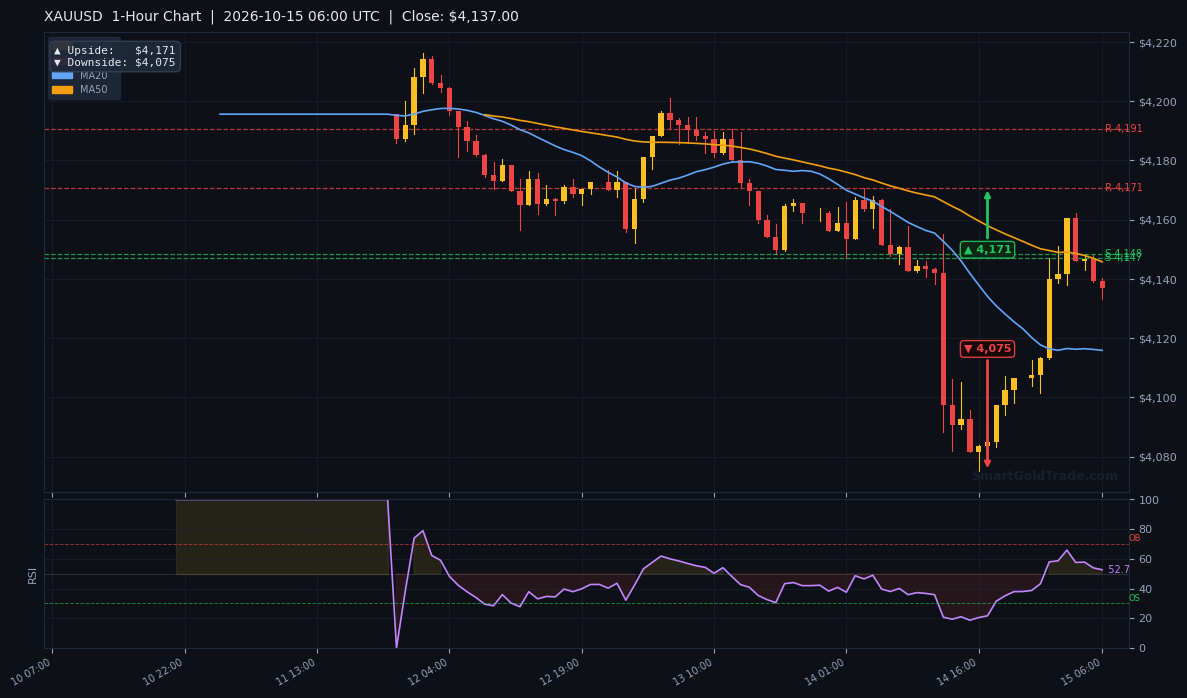Click the RSI axis title
The height and width of the screenshot is (698, 1187).
[33, 576]
